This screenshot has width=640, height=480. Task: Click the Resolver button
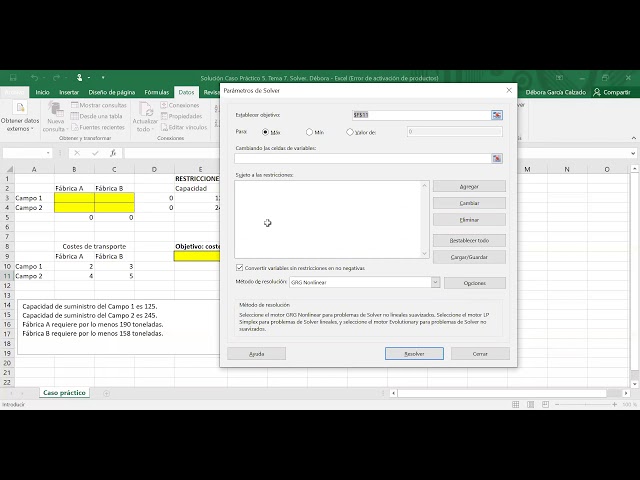(414, 353)
